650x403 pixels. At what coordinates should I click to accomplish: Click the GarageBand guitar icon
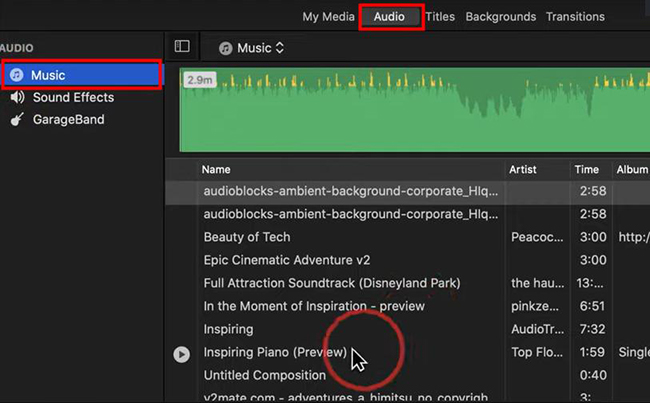17,119
